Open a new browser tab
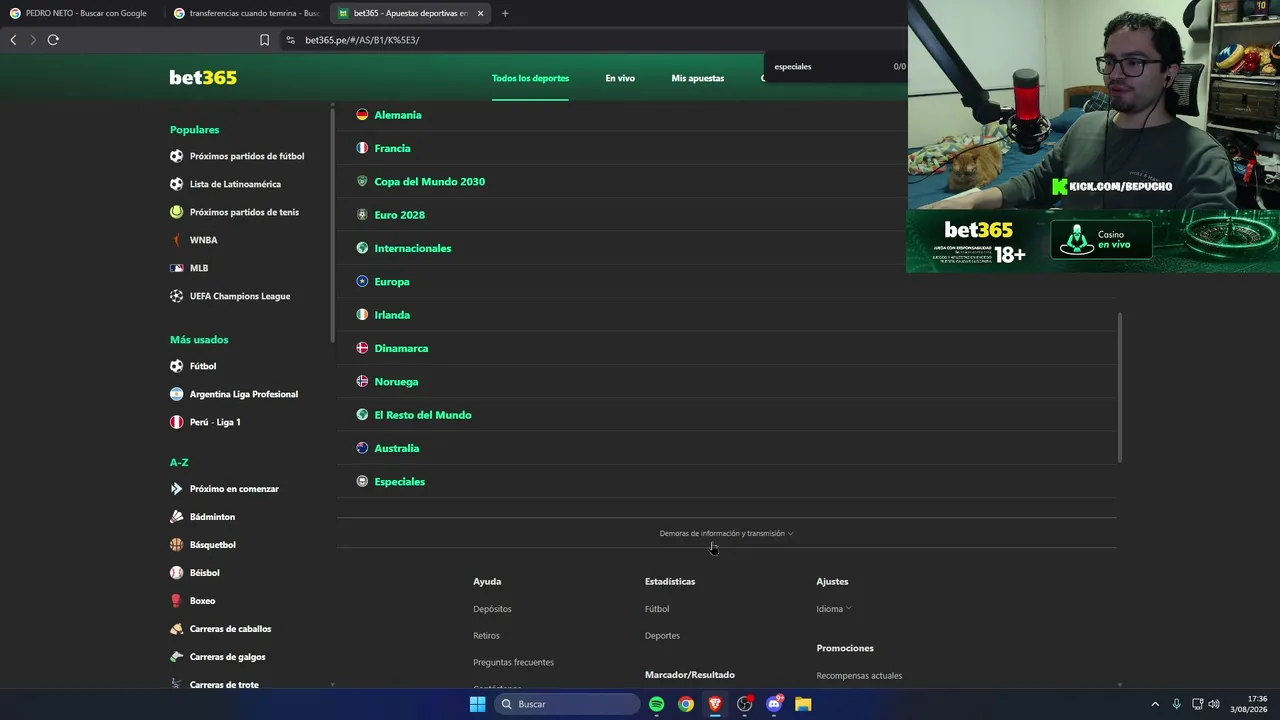The image size is (1280, 720). click(x=505, y=13)
